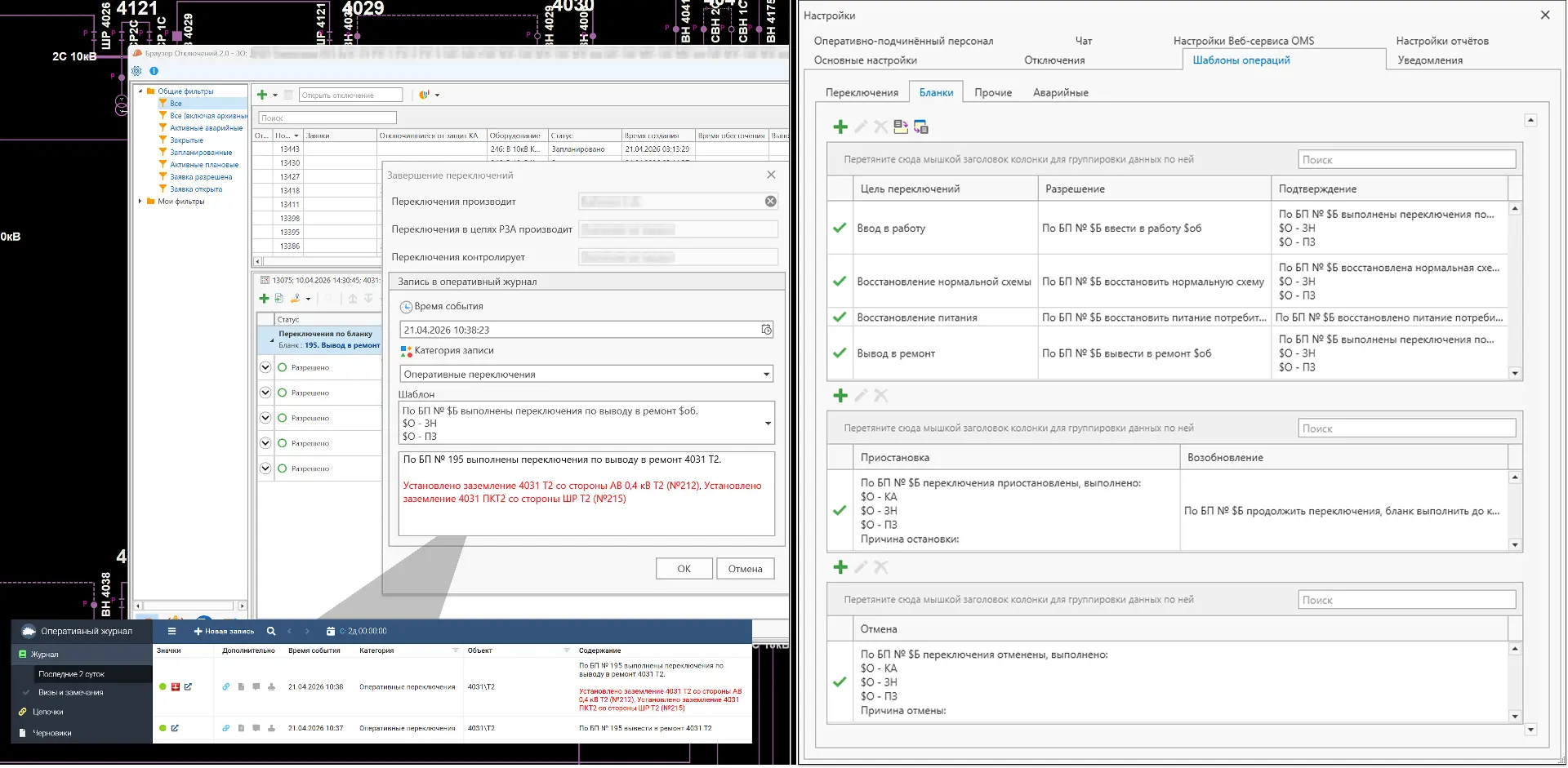Open dropdown arrow beside chart report icon
The width and height of the screenshot is (1568, 768).
coord(437,95)
